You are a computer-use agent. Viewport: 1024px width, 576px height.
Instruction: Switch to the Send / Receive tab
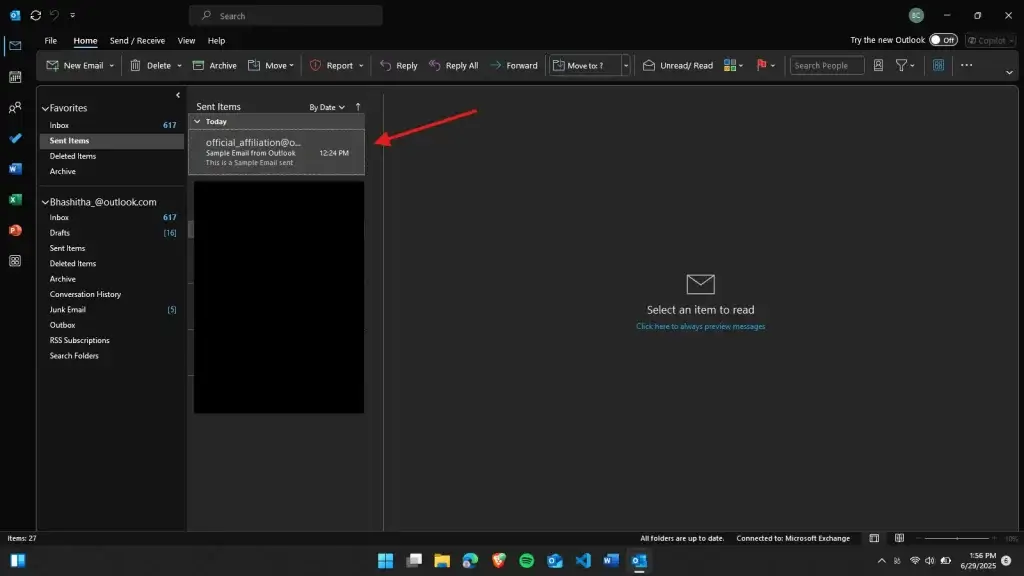[137, 40]
